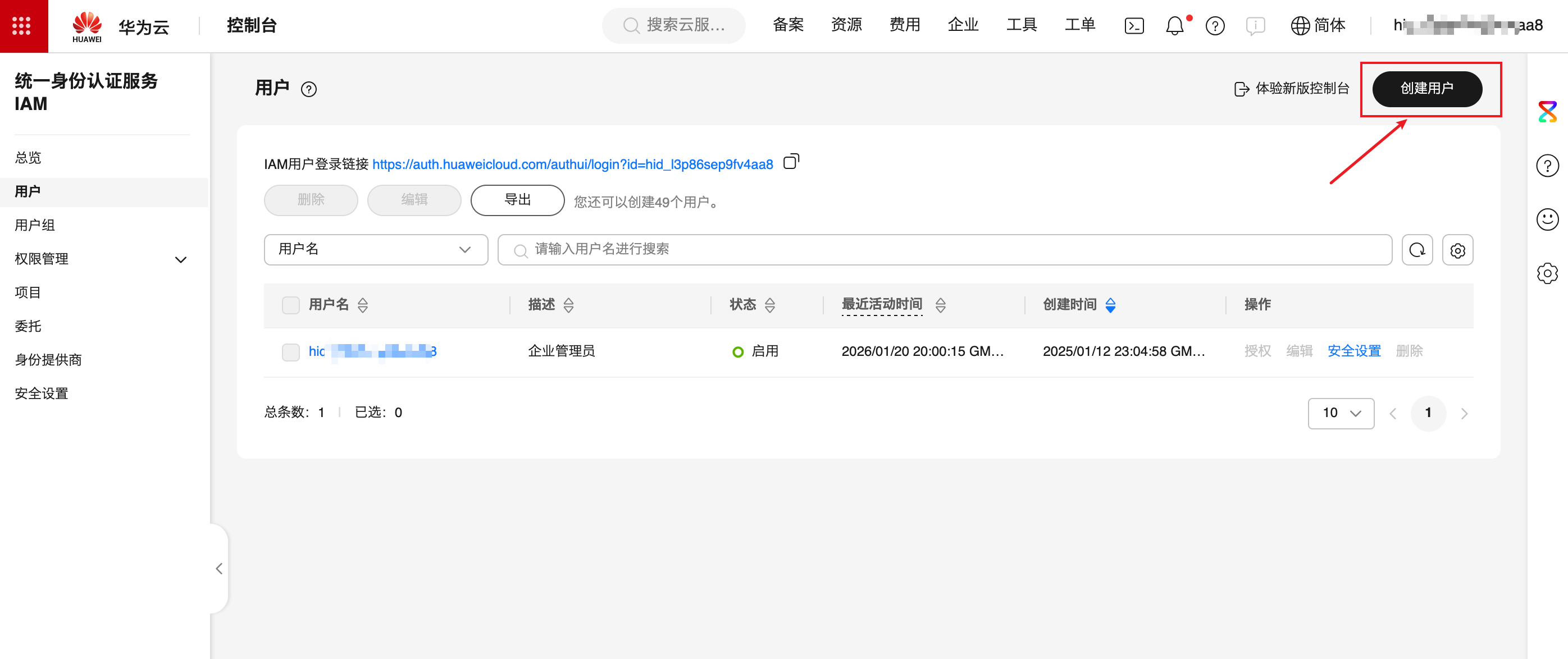Expand the 权限管理 sidebar section

point(180,259)
